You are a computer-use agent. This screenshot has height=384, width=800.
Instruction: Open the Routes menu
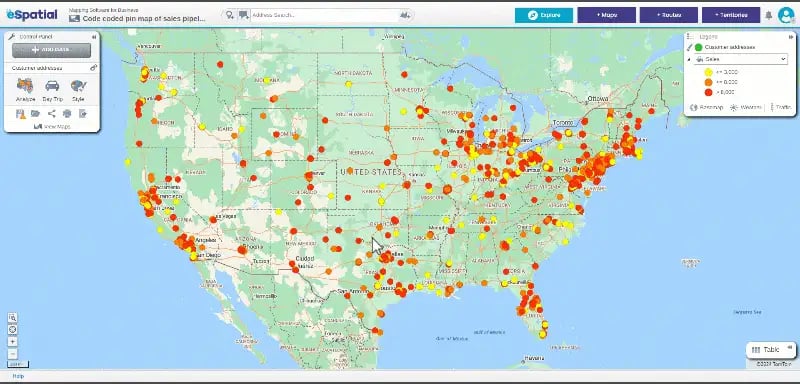[669, 15]
